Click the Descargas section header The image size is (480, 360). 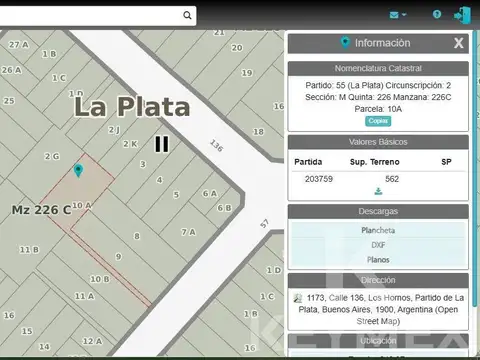[x=378, y=211]
